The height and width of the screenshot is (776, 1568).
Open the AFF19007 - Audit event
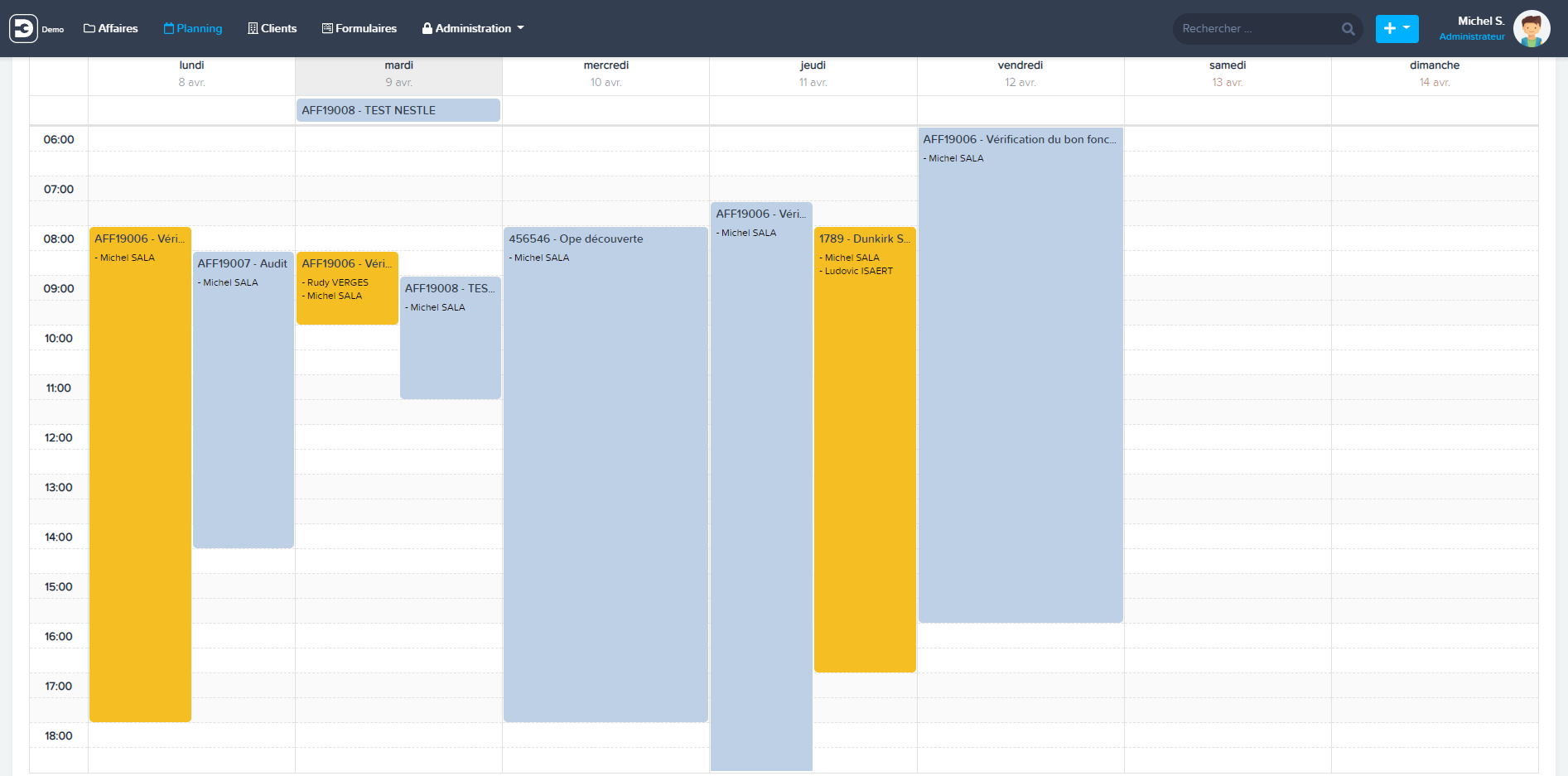[x=244, y=398]
